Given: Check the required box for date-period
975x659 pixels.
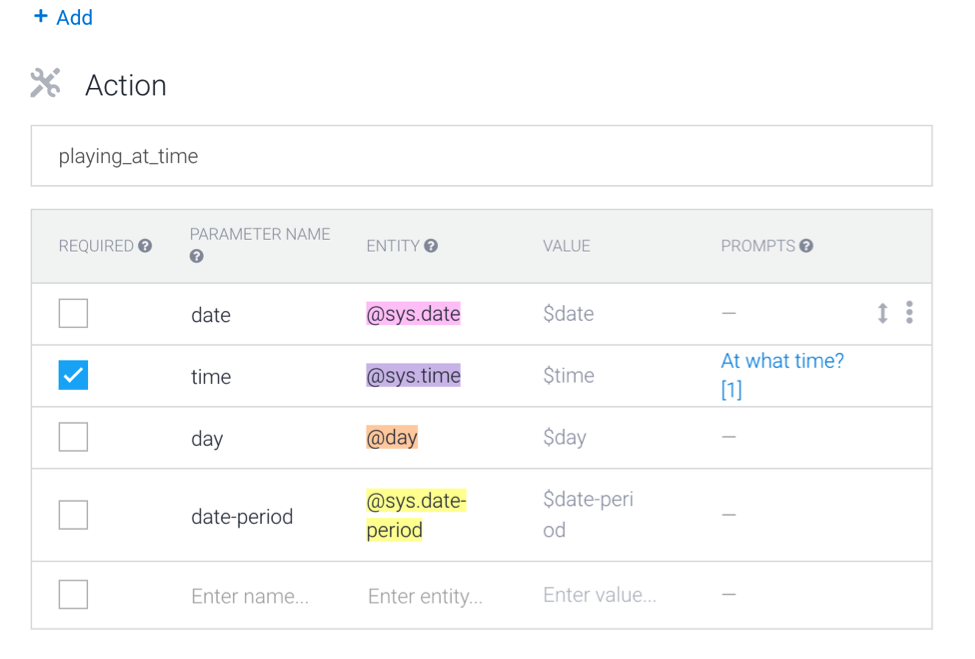Looking at the screenshot, I should 73,515.
